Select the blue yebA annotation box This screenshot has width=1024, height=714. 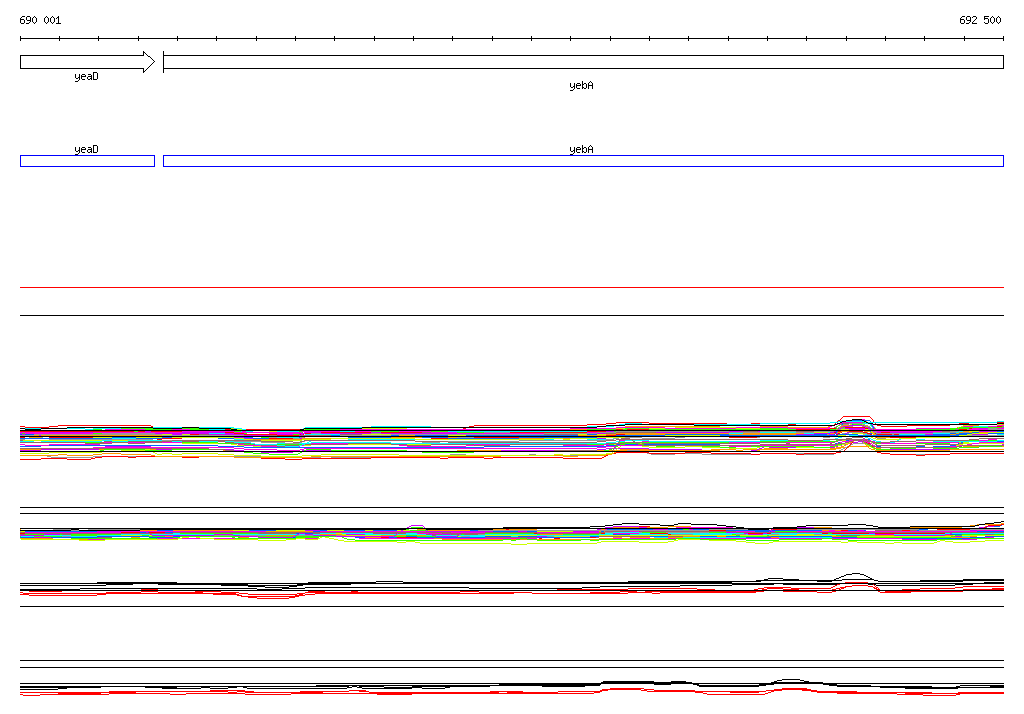click(x=582, y=161)
